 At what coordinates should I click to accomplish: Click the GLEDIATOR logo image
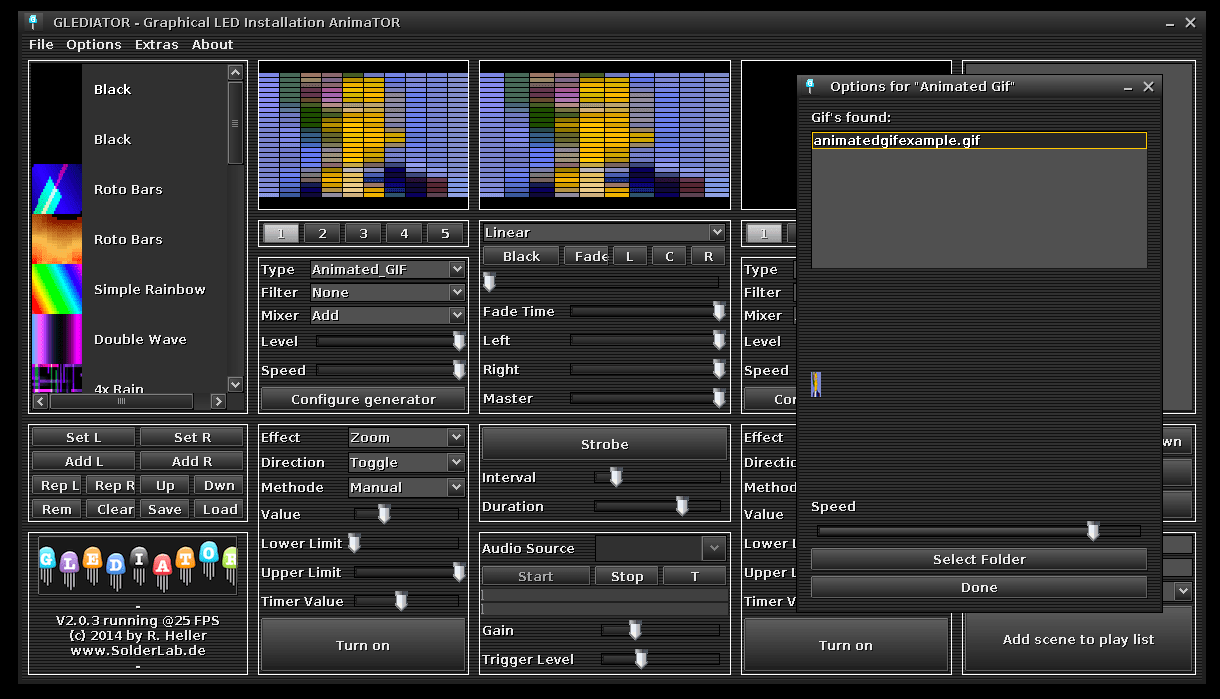(x=138, y=566)
